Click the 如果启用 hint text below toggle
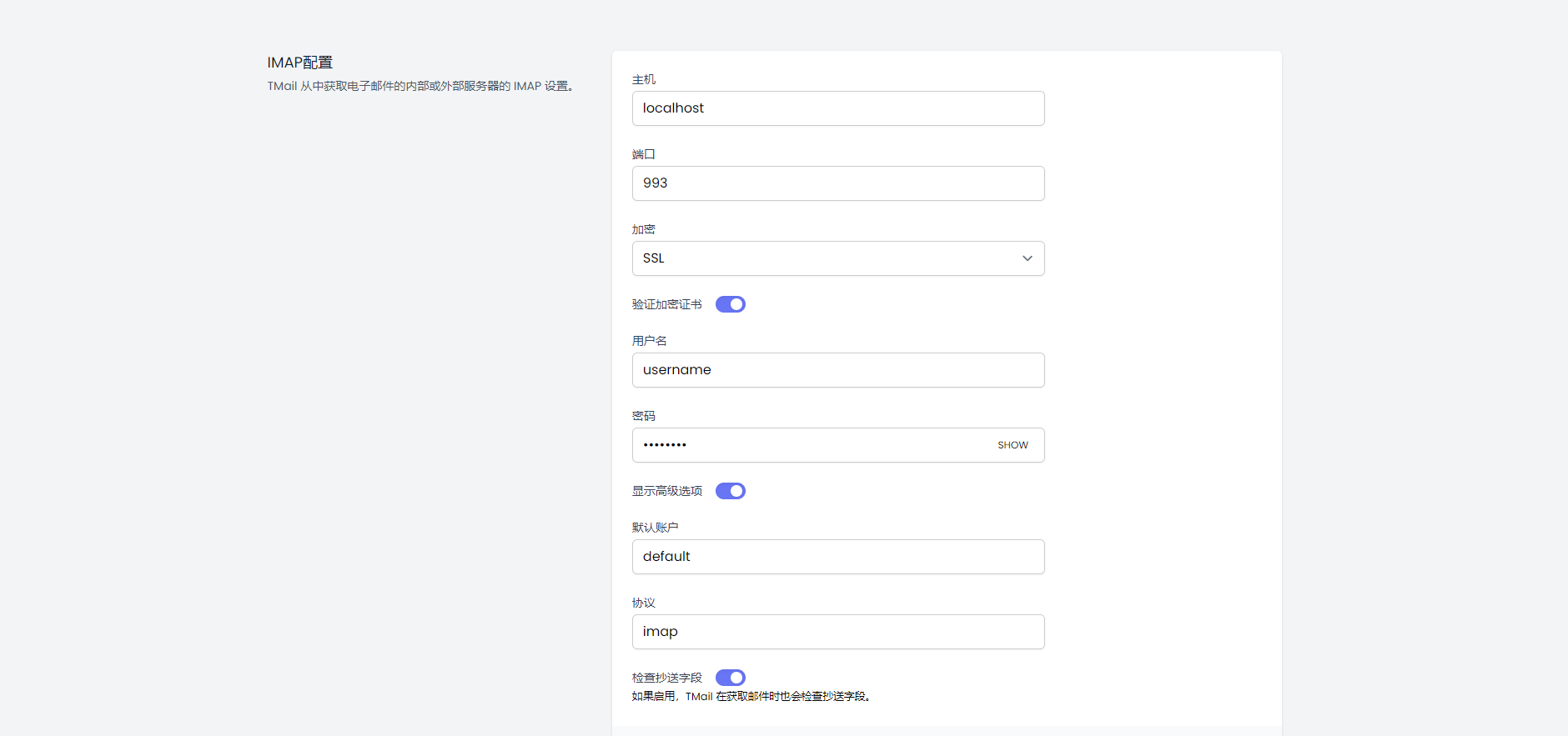Viewport: 1568px width, 736px height. tap(751, 696)
